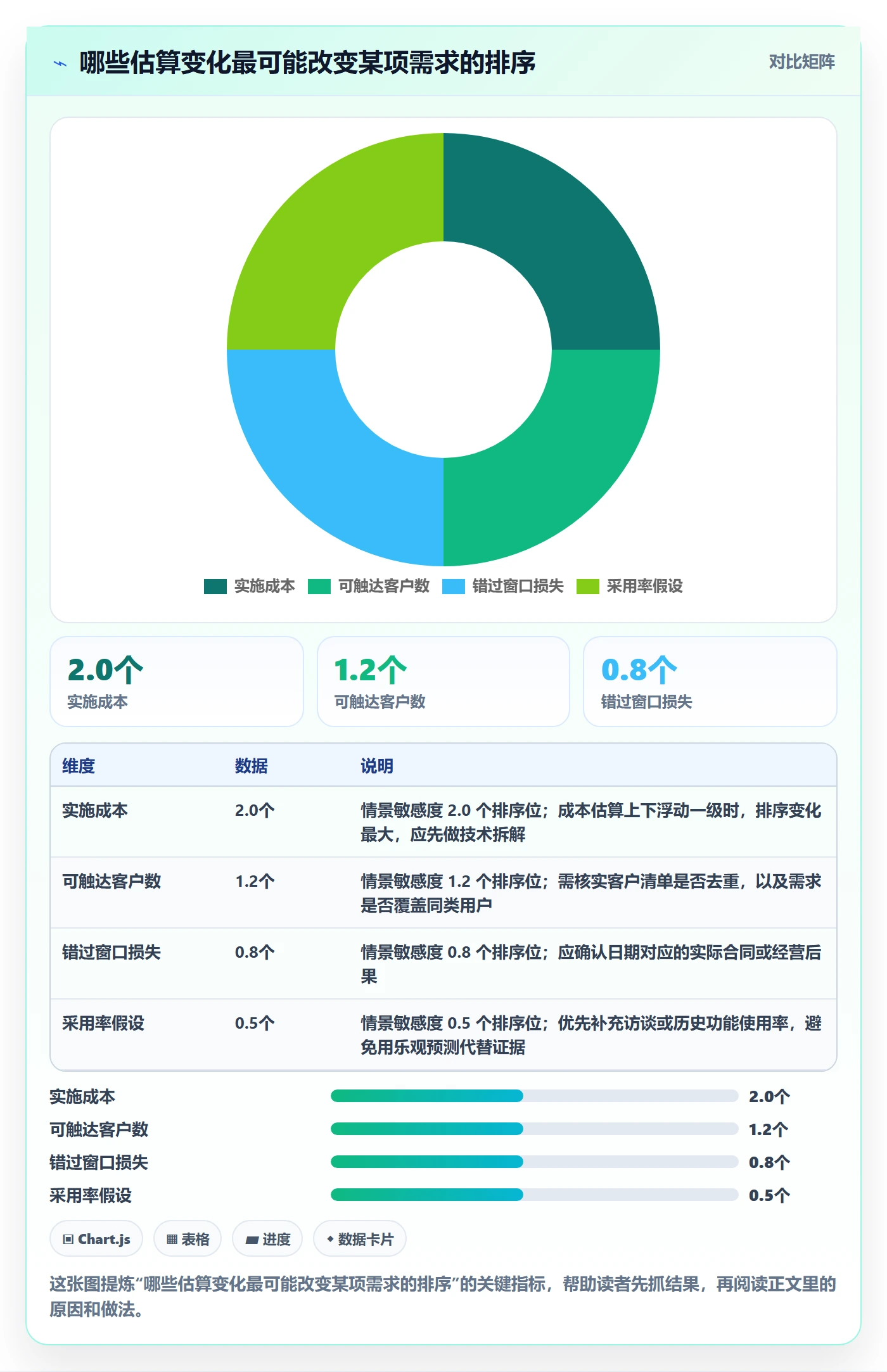Screen dimensions: 887x1372
Task: Select the dark teal donut segment
Action: pos(558,234)
